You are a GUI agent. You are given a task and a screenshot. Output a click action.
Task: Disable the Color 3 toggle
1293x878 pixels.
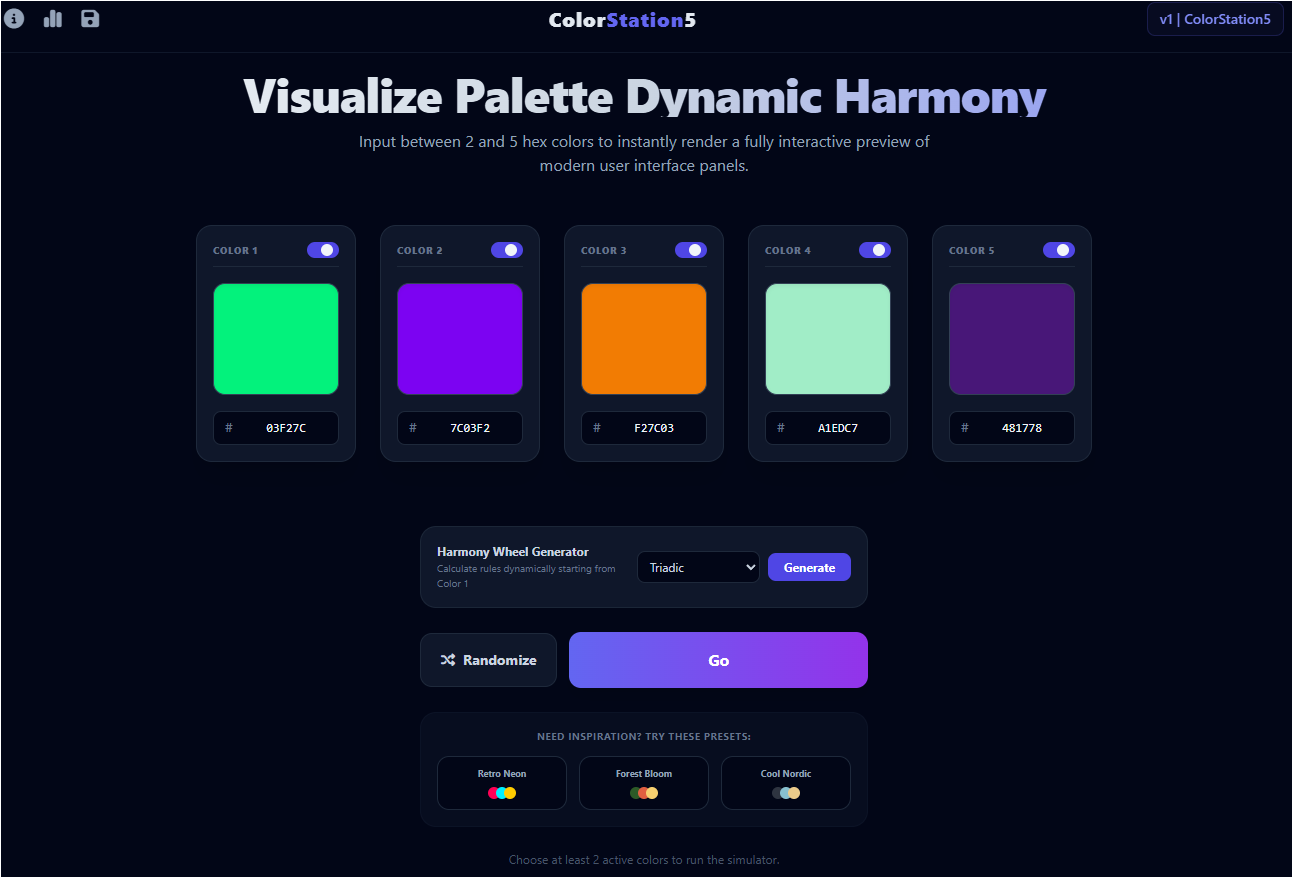(x=691, y=250)
